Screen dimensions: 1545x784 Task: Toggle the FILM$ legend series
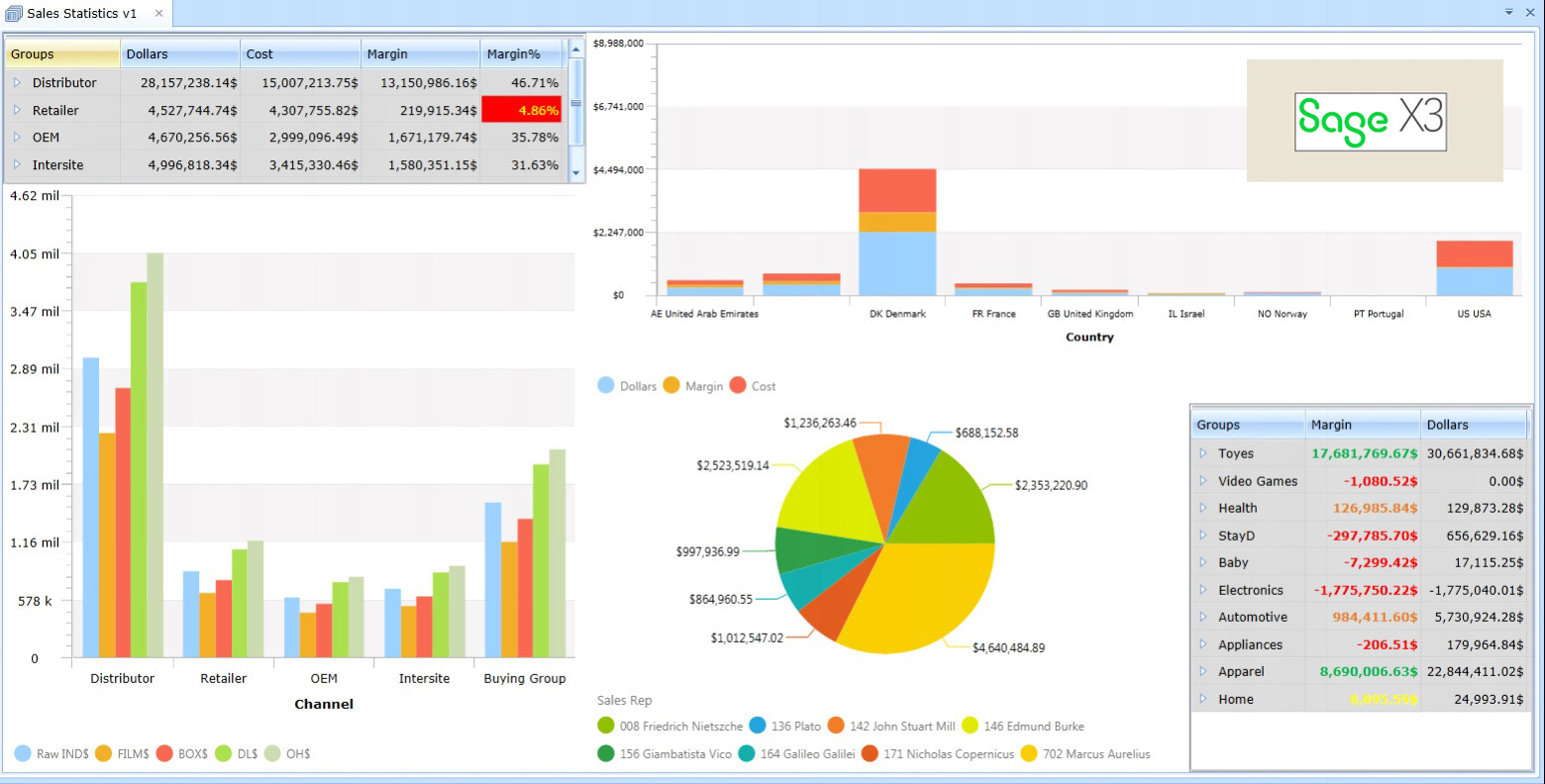(104, 754)
